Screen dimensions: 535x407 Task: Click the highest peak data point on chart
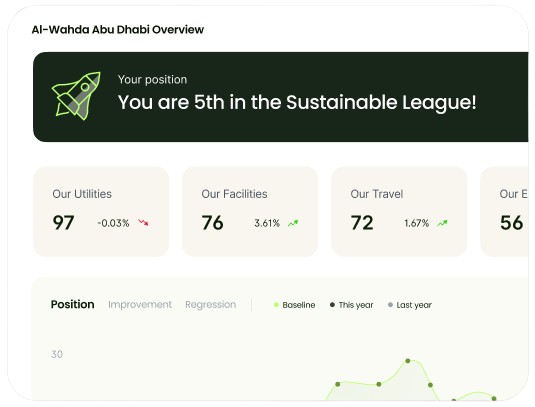click(408, 361)
